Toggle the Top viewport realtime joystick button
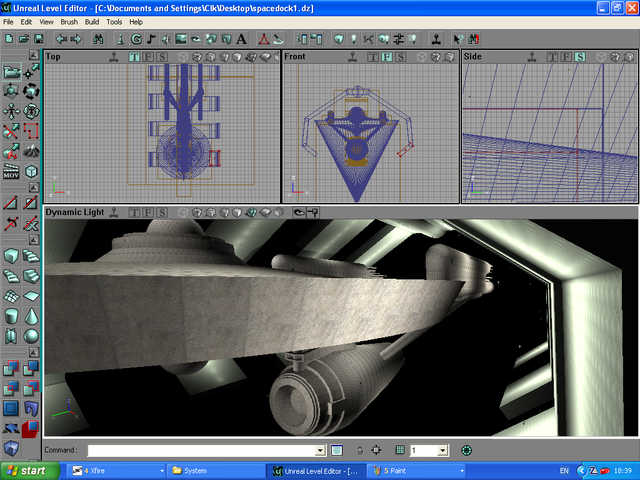Screen dimensions: 640x480 [x=115, y=57]
